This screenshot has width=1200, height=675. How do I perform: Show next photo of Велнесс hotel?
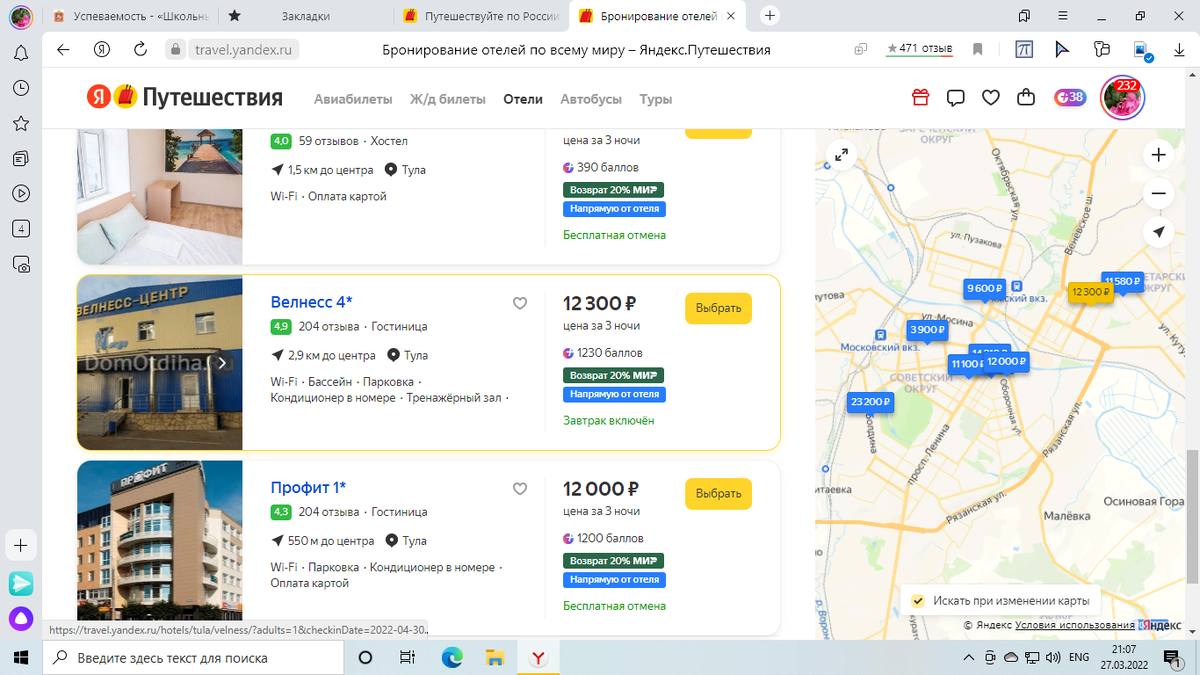[223, 363]
